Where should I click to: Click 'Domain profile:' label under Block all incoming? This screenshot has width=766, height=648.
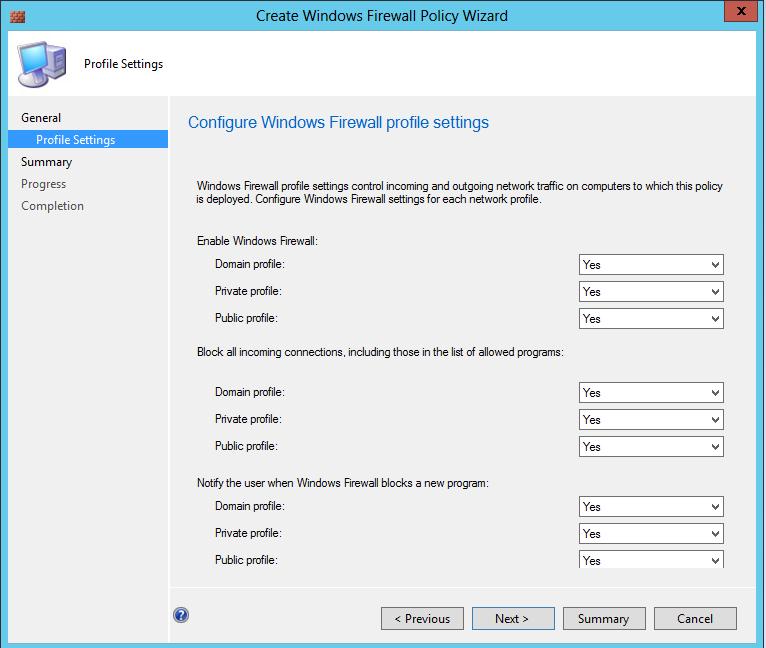[x=250, y=392]
